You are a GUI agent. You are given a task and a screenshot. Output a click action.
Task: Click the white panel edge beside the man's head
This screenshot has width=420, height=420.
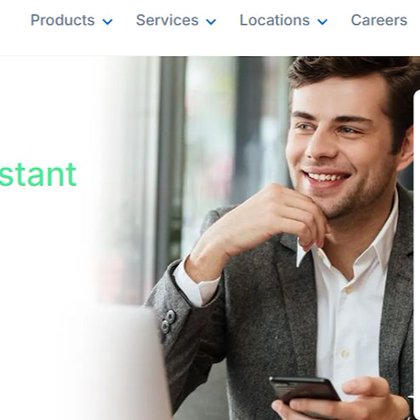pos(417,233)
